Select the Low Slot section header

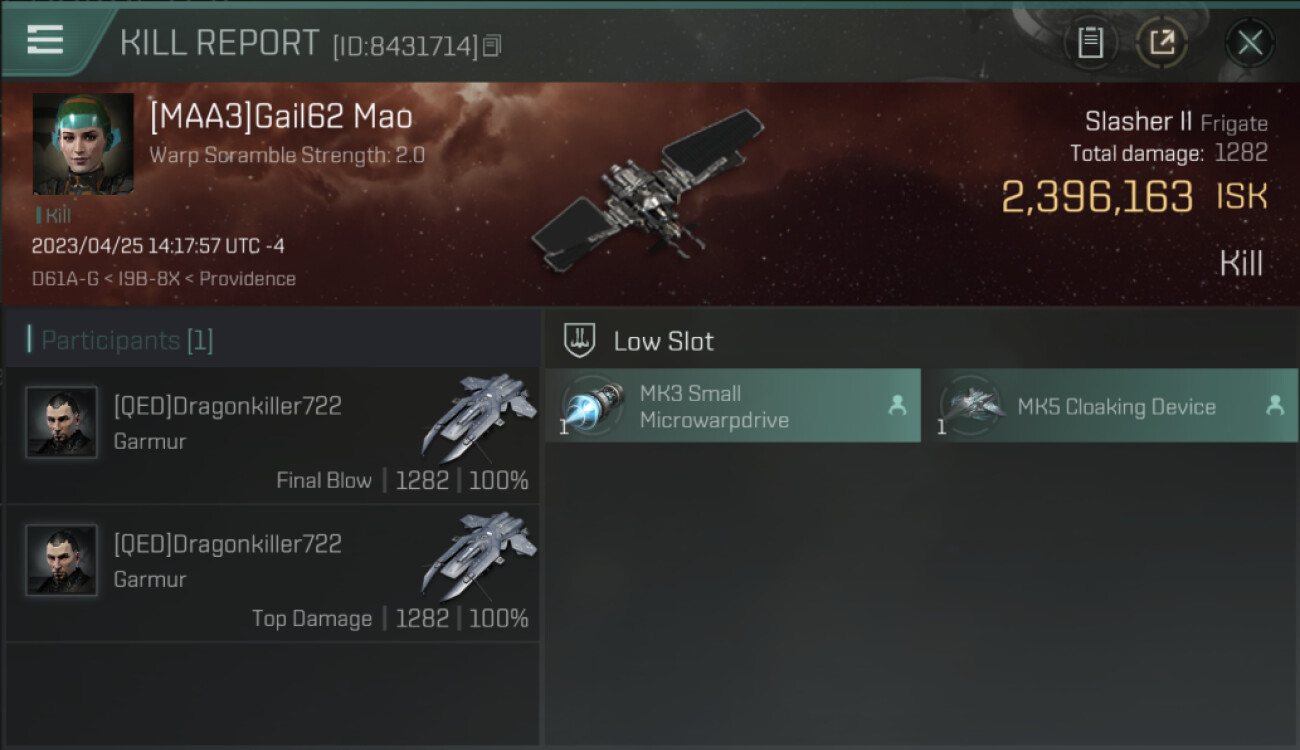point(922,340)
